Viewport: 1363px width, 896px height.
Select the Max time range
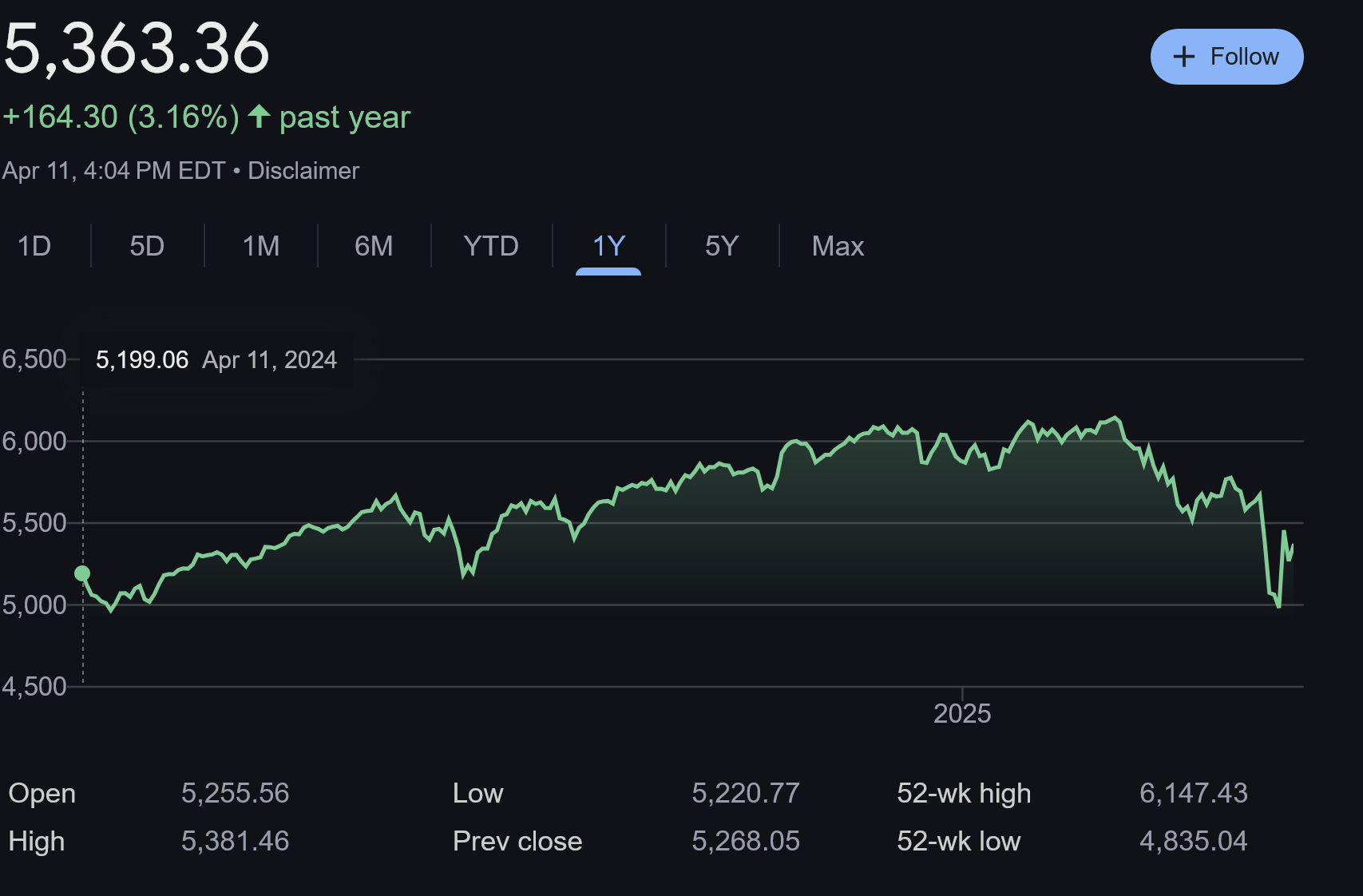click(838, 246)
